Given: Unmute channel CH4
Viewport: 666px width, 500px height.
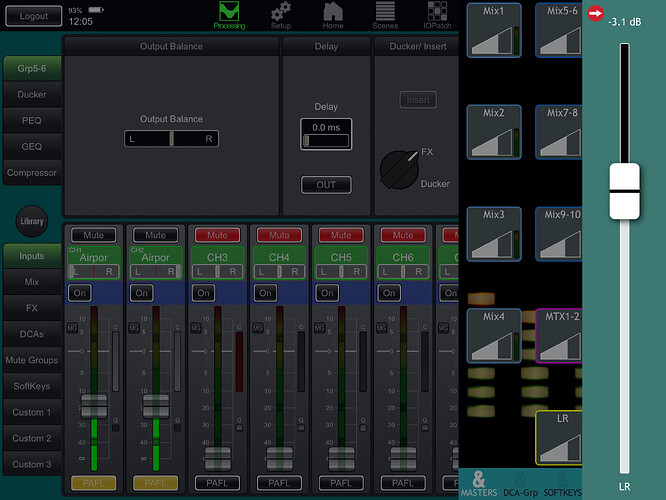Looking at the screenshot, I should coord(279,235).
